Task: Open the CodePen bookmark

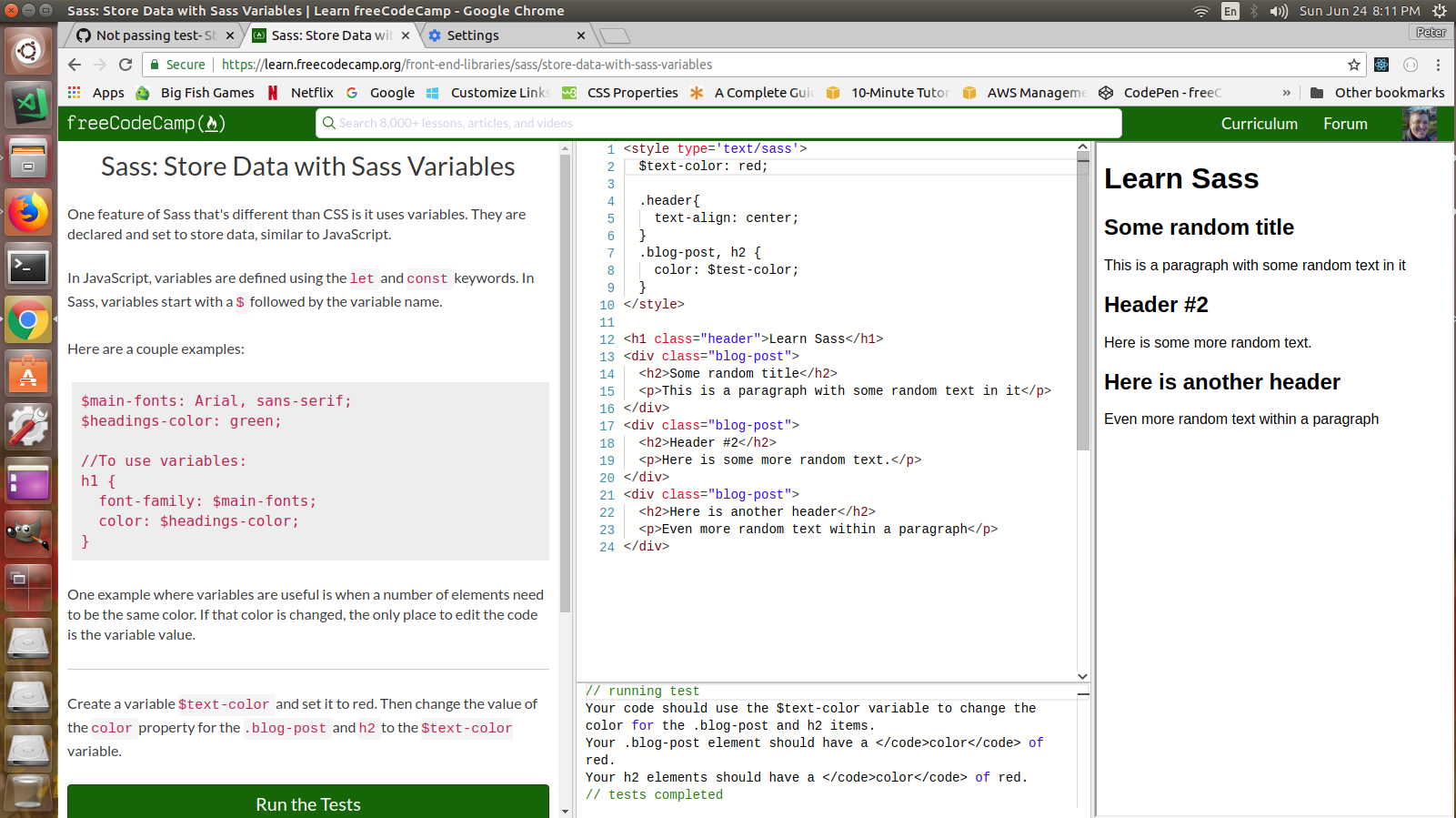Action: click(x=1160, y=93)
